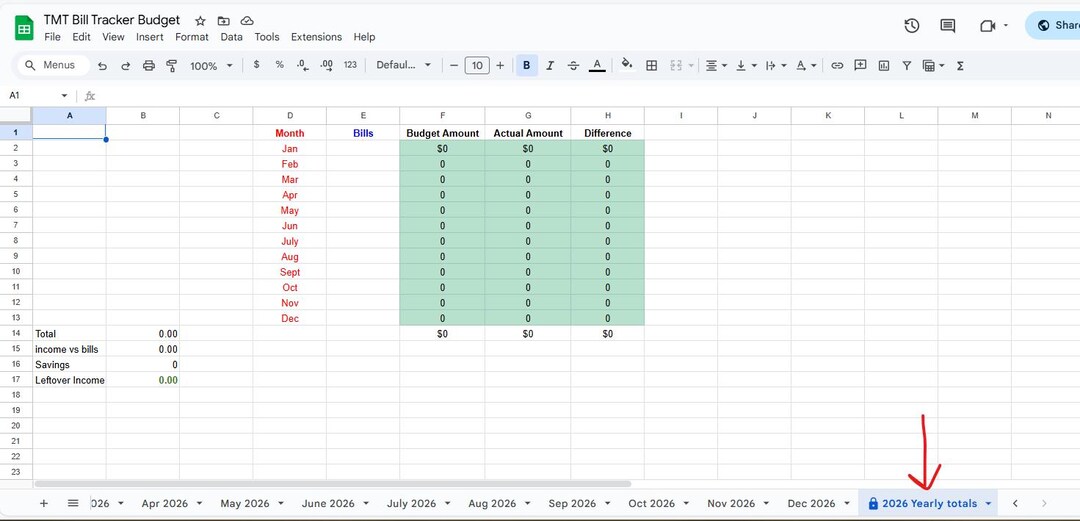Click the cloud document status icon

[247, 21]
